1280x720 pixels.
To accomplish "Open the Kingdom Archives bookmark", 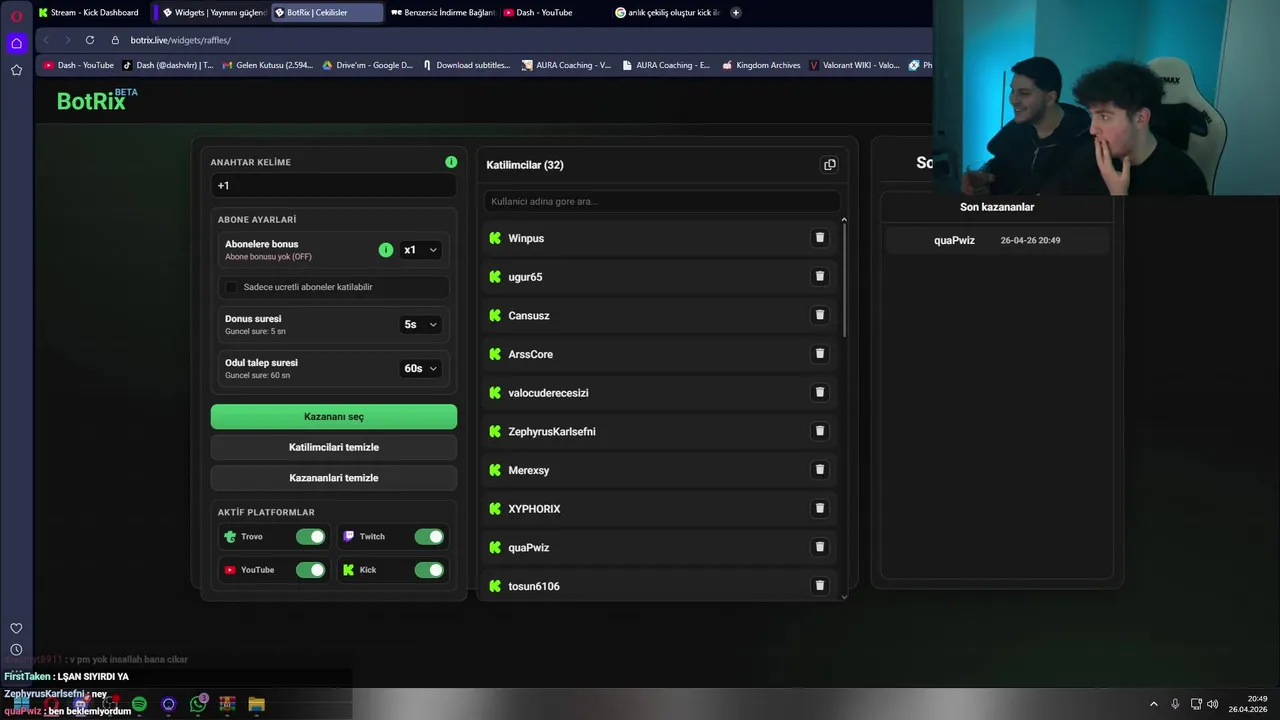I will [x=760, y=65].
